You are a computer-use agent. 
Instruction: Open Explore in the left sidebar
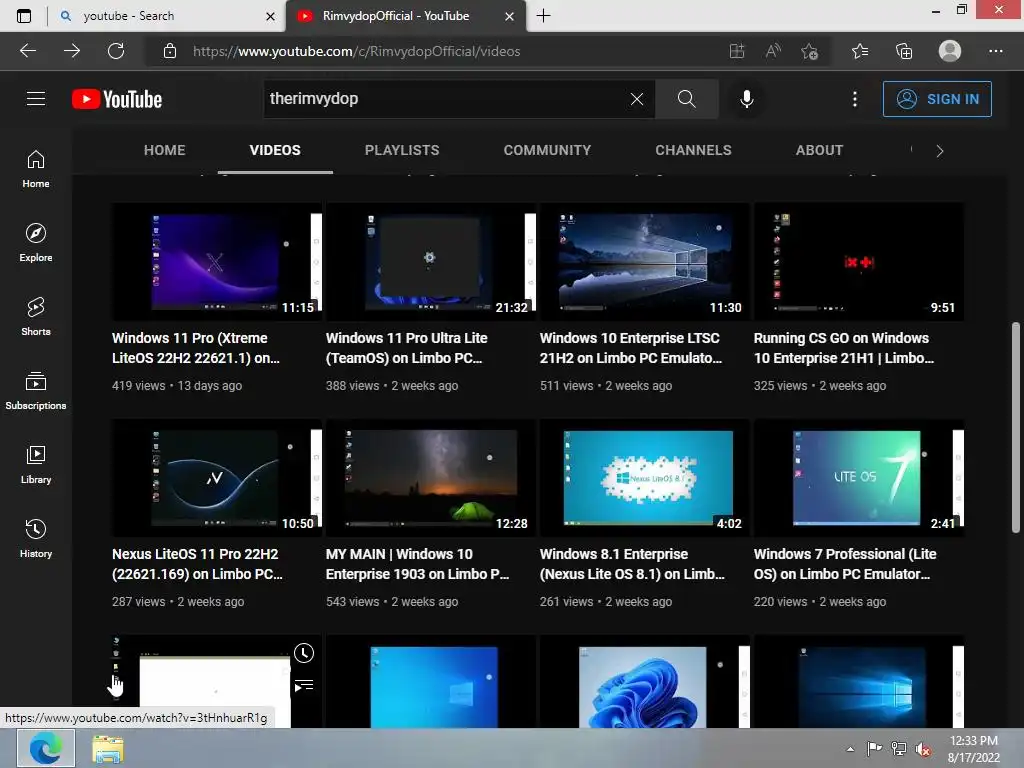(36, 243)
